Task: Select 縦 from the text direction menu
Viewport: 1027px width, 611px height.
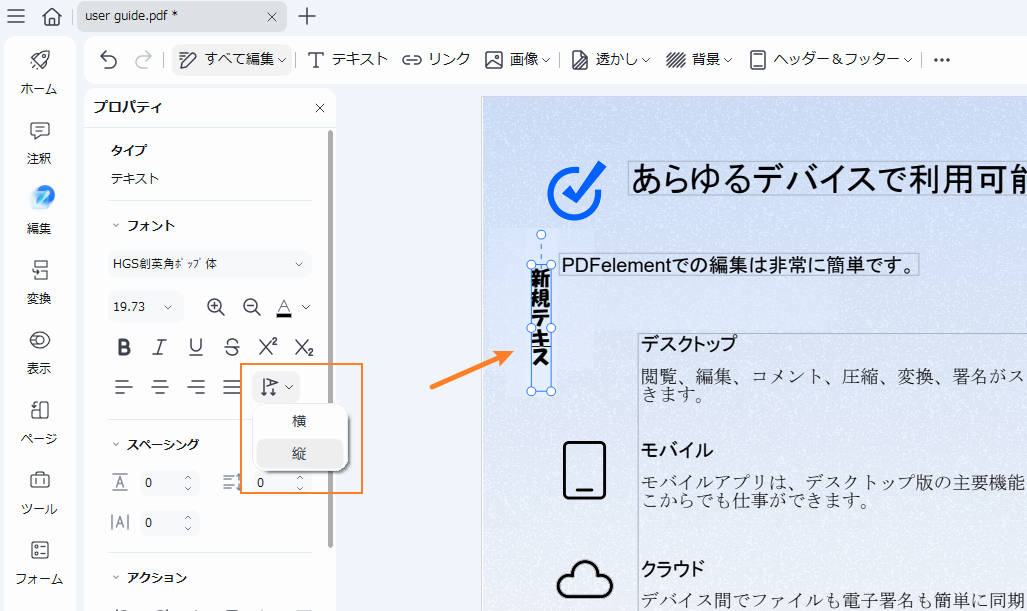Action: (300, 453)
